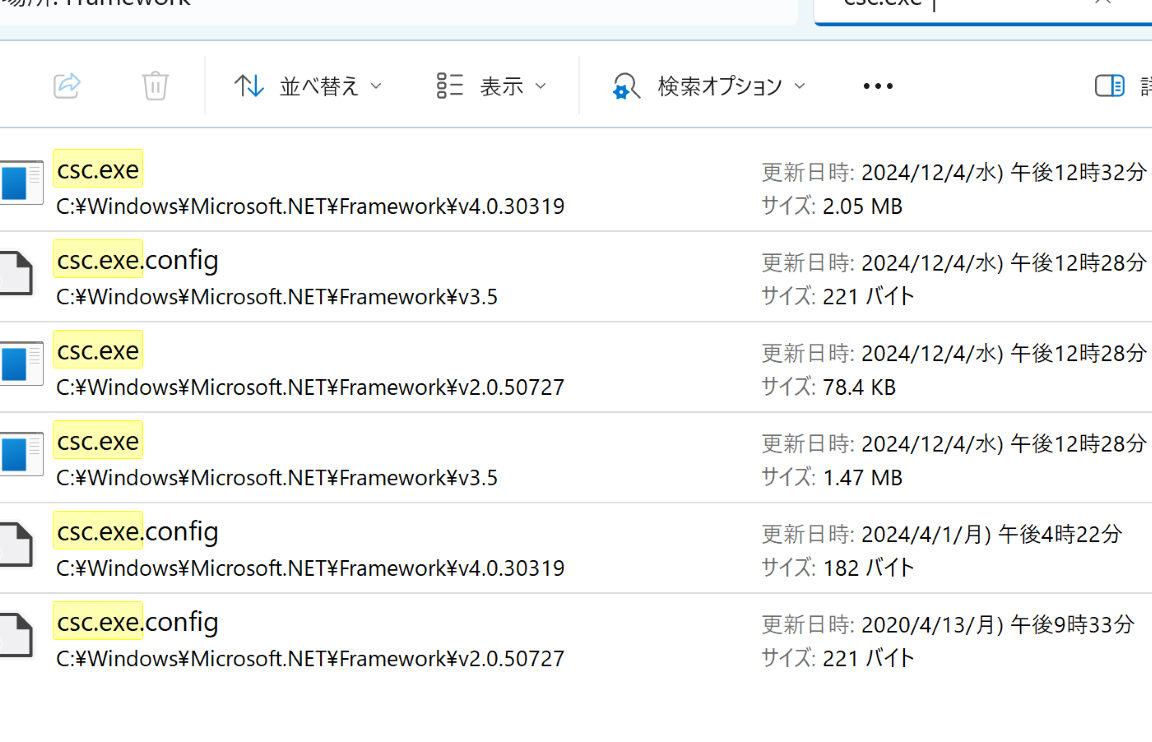
Task: Click the Share icon in toolbar
Action: coord(67,86)
